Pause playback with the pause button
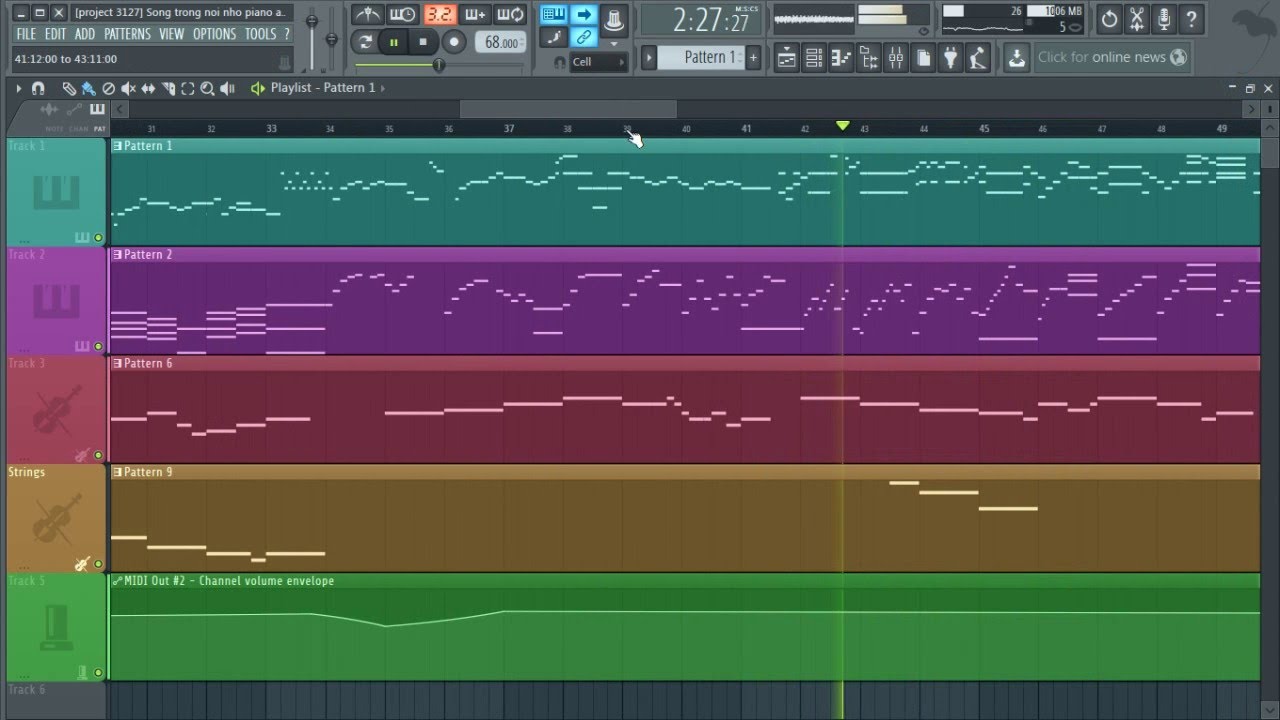Image resolution: width=1280 pixels, height=720 pixels. point(394,42)
